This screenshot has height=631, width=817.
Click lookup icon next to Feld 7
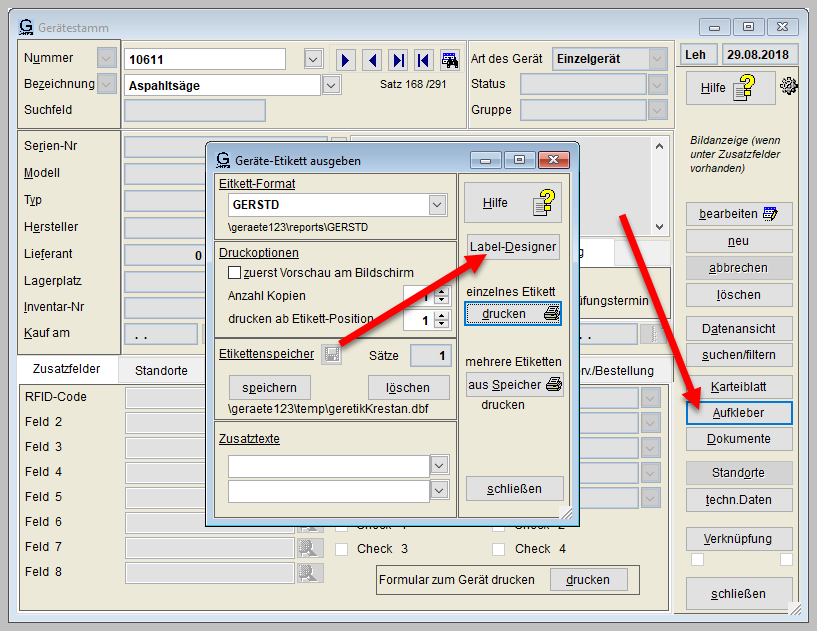tap(310, 547)
